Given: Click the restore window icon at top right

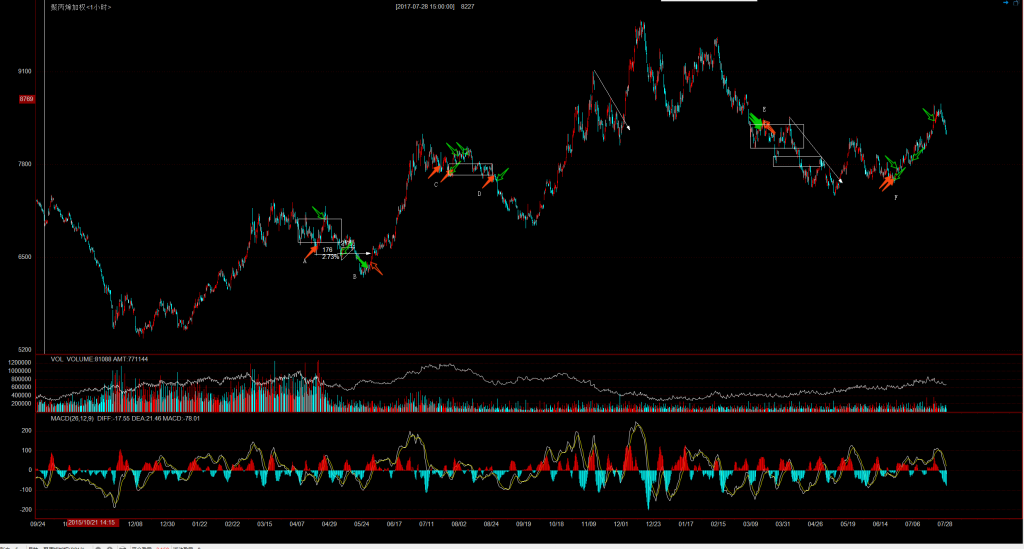Looking at the screenshot, I should point(1014,4).
